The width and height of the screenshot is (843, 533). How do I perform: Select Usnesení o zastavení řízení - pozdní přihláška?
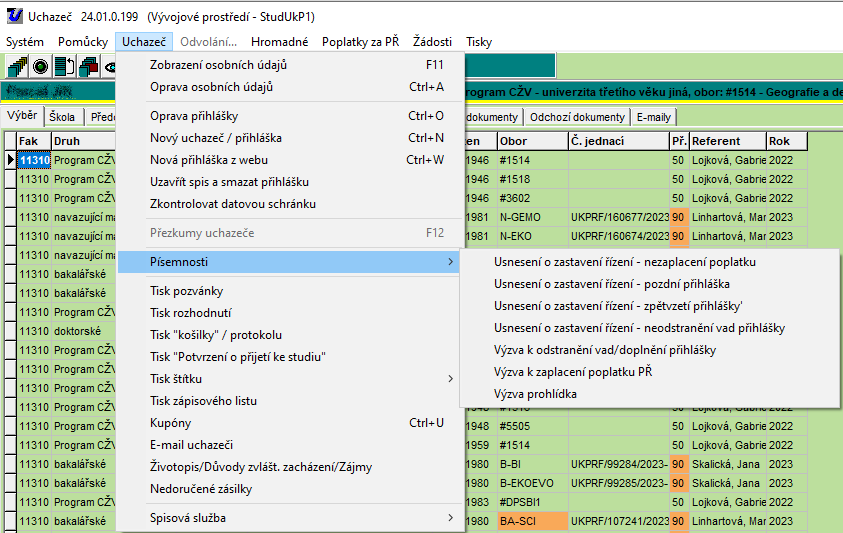(611, 284)
